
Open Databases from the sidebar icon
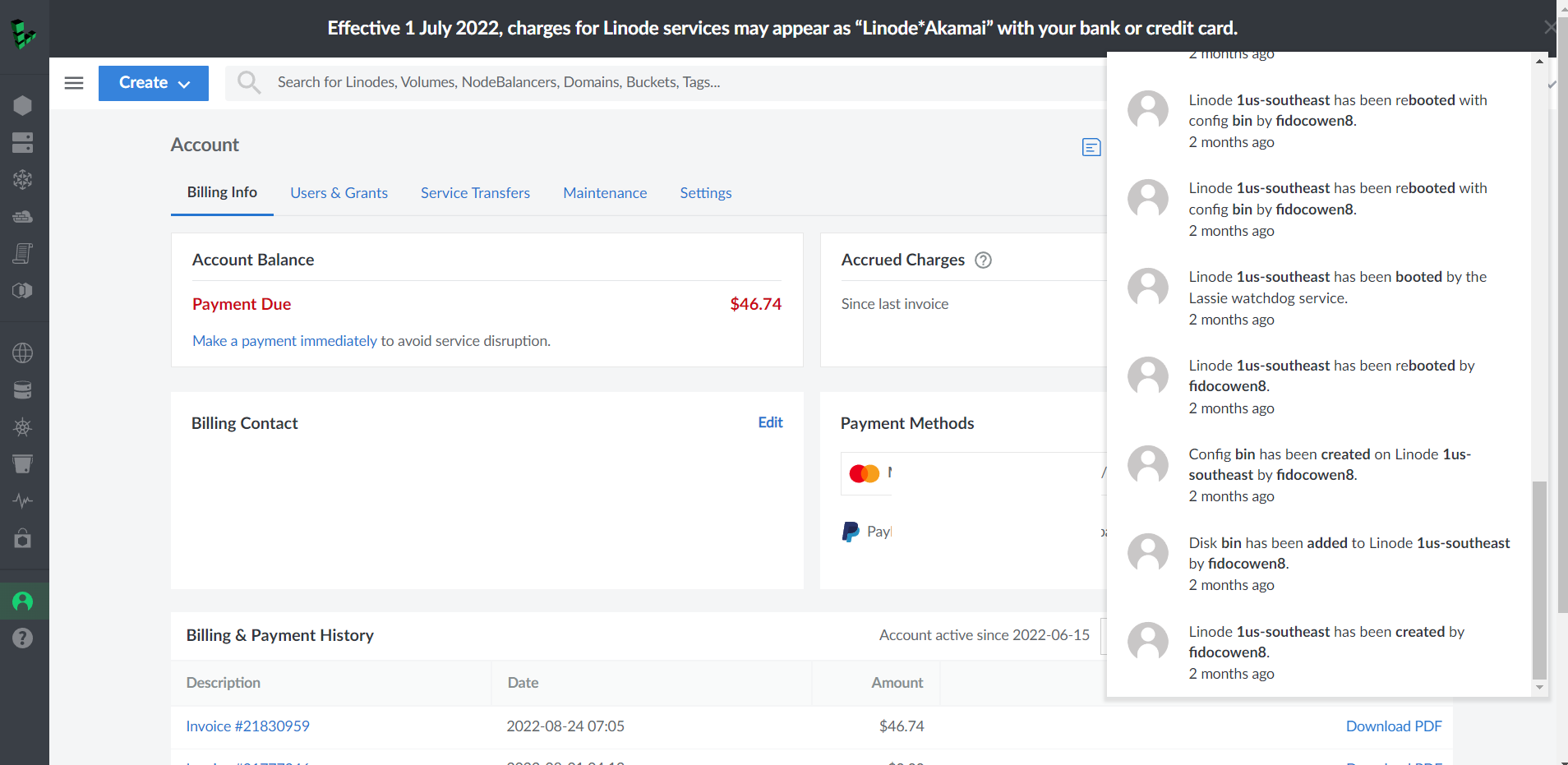tap(23, 390)
